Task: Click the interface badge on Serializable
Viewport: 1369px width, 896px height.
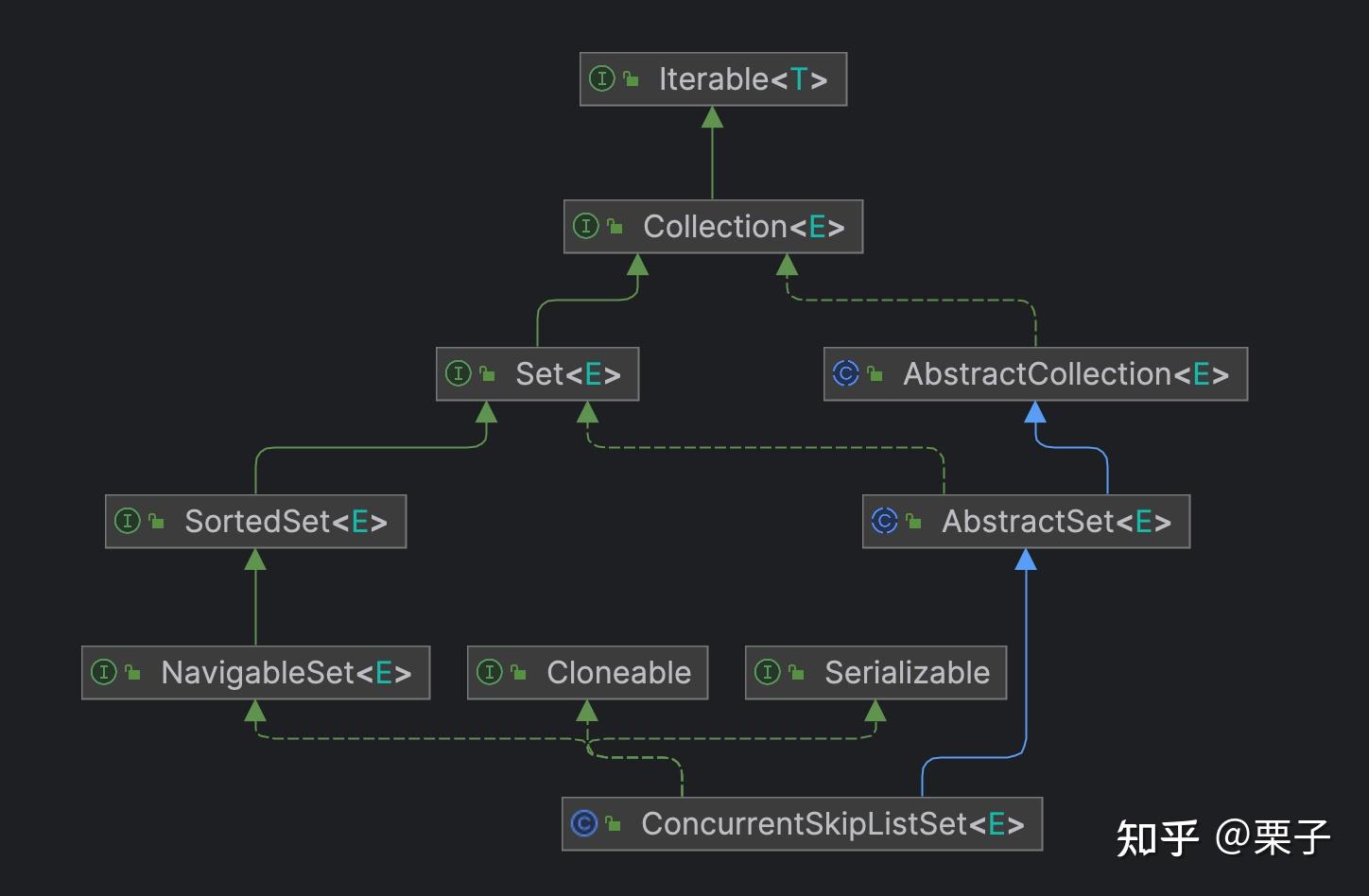Action: 766,673
